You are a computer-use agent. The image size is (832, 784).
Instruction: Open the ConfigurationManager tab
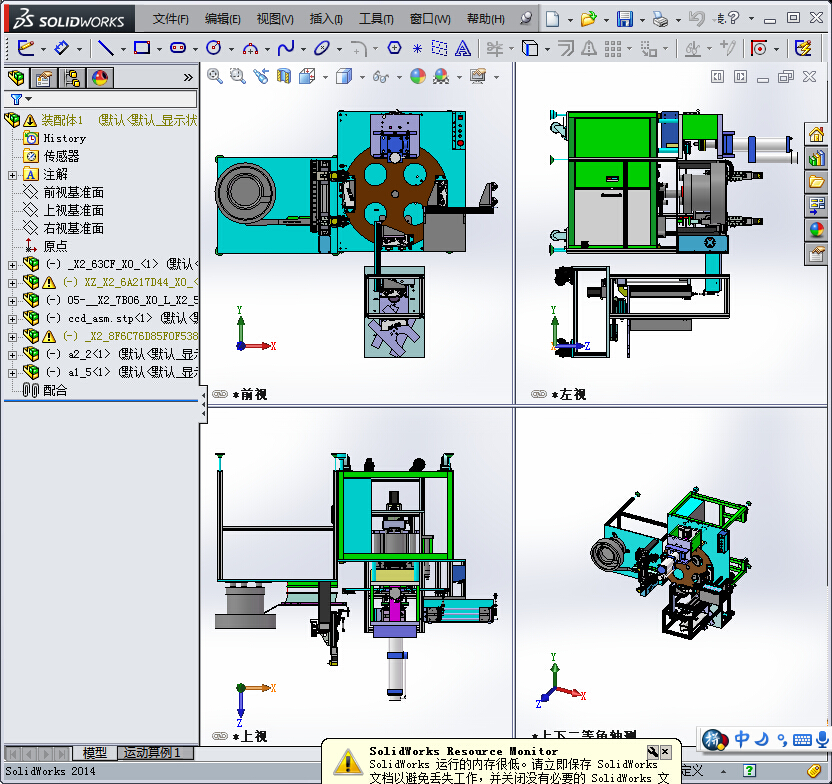pos(72,78)
